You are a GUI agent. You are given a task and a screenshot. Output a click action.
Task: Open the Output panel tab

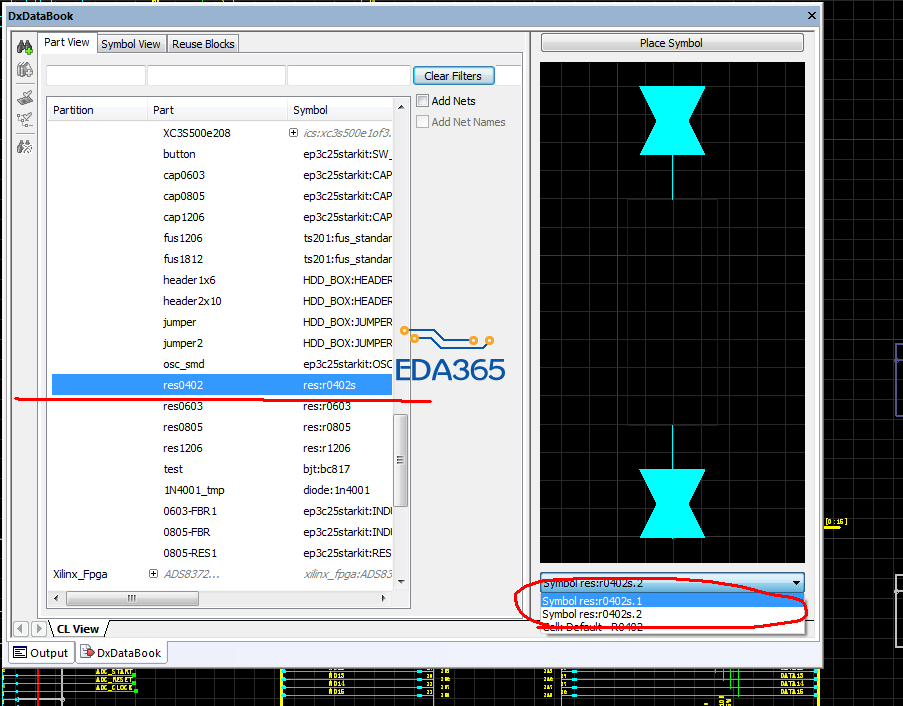click(x=41, y=652)
